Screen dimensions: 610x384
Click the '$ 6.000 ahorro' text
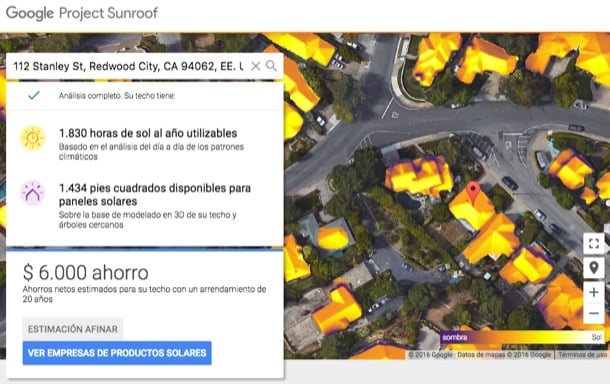[x=86, y=272]
